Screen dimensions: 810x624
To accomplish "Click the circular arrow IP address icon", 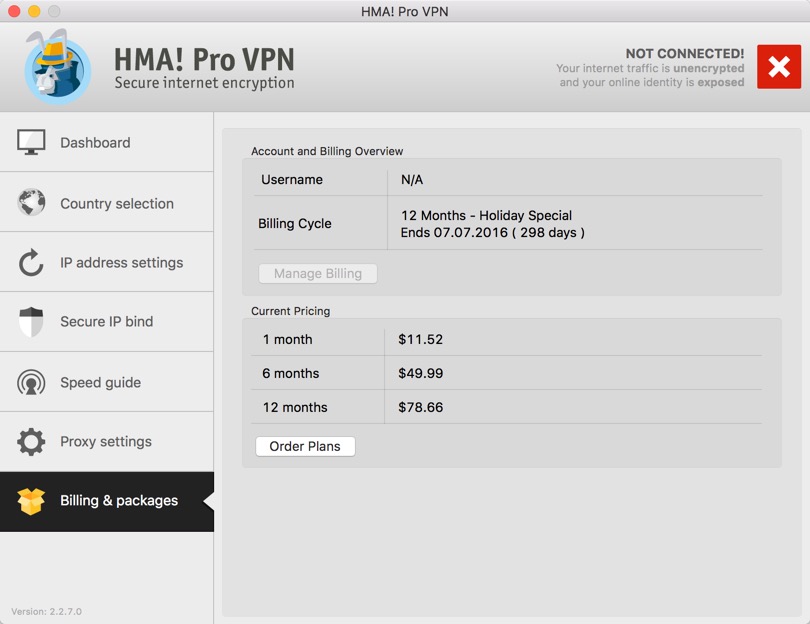I will 31,262.
